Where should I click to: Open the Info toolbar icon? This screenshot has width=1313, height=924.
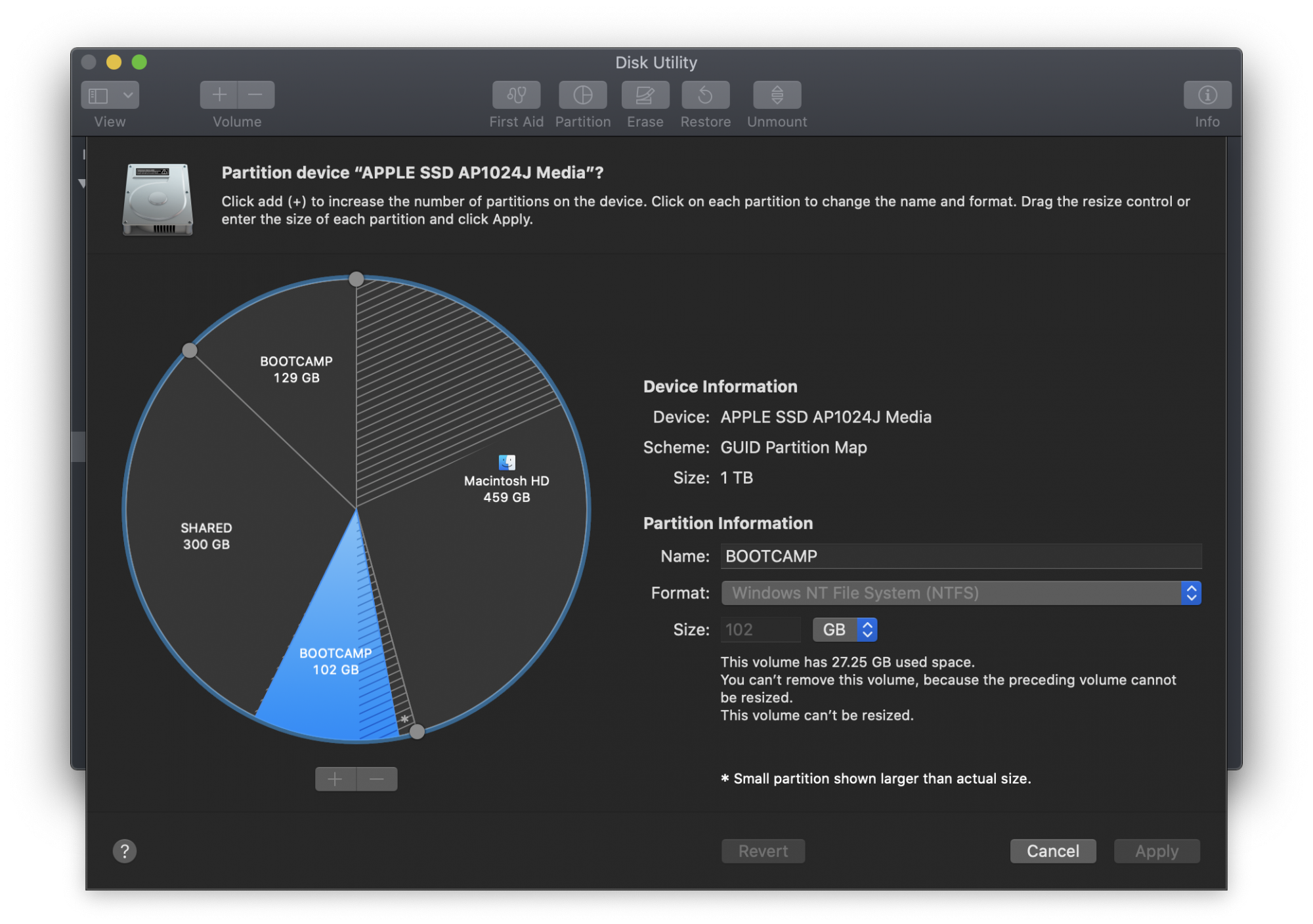(1207, 95)
